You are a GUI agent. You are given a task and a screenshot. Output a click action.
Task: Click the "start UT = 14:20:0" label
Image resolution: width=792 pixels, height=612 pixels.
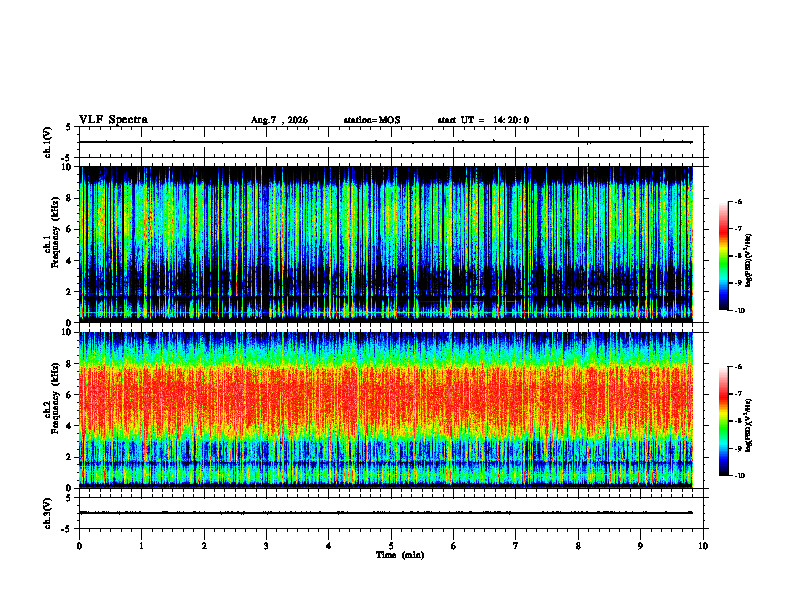pyautogui.click(x=483, y=120)
